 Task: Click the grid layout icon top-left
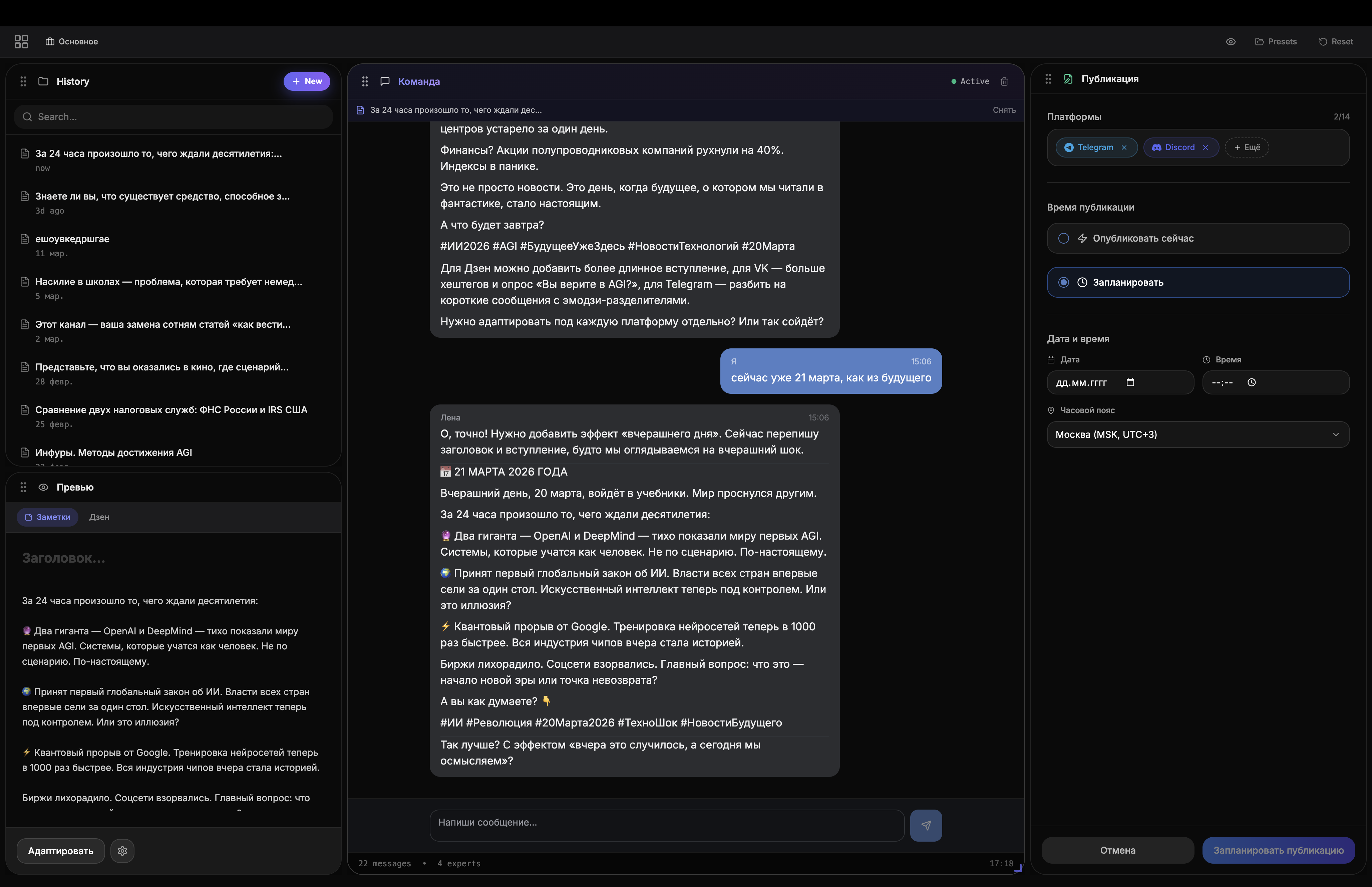(x=21, y=41)
